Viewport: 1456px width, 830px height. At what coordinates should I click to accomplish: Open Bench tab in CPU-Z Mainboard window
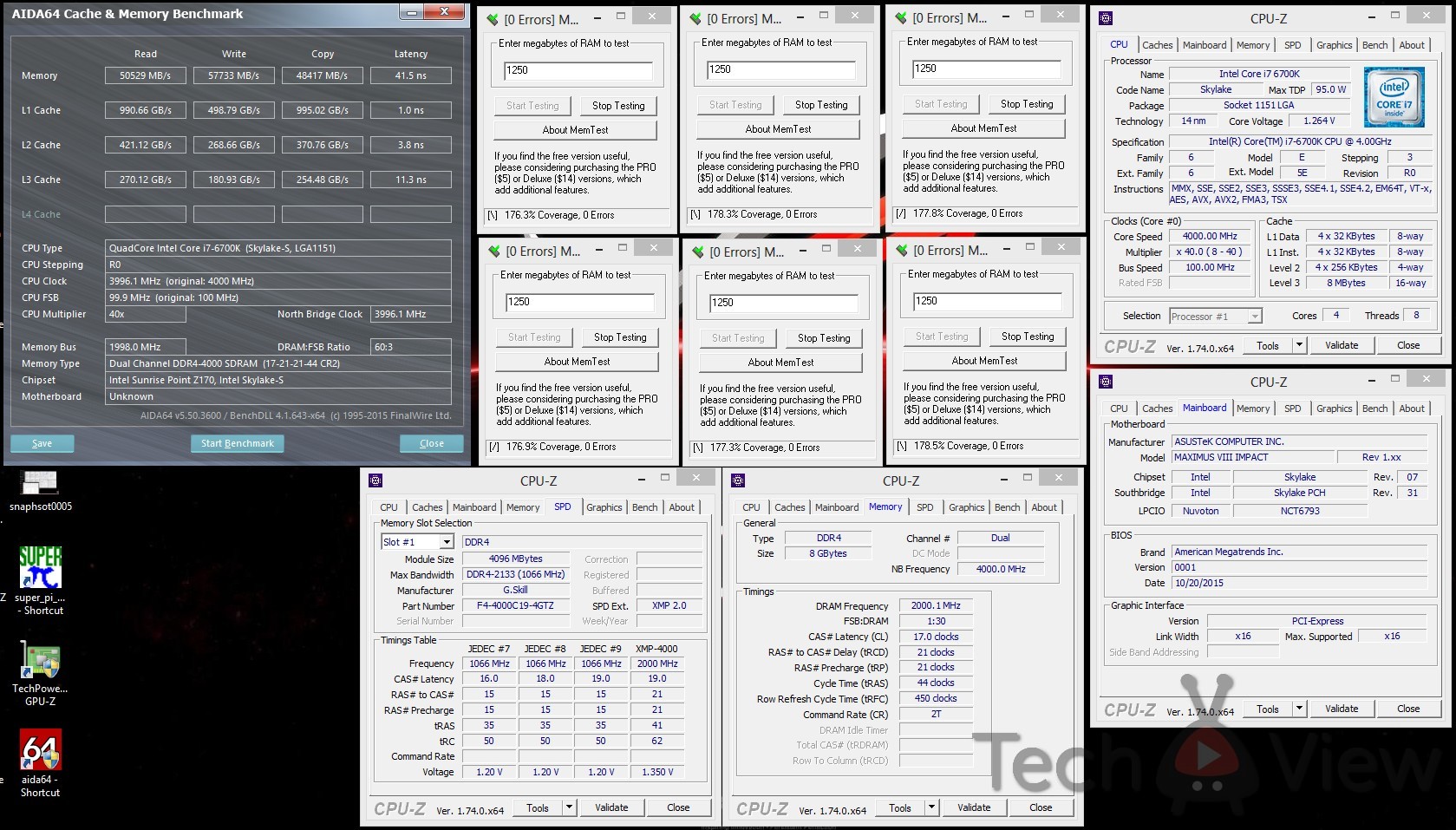[x=1374, y=408]
